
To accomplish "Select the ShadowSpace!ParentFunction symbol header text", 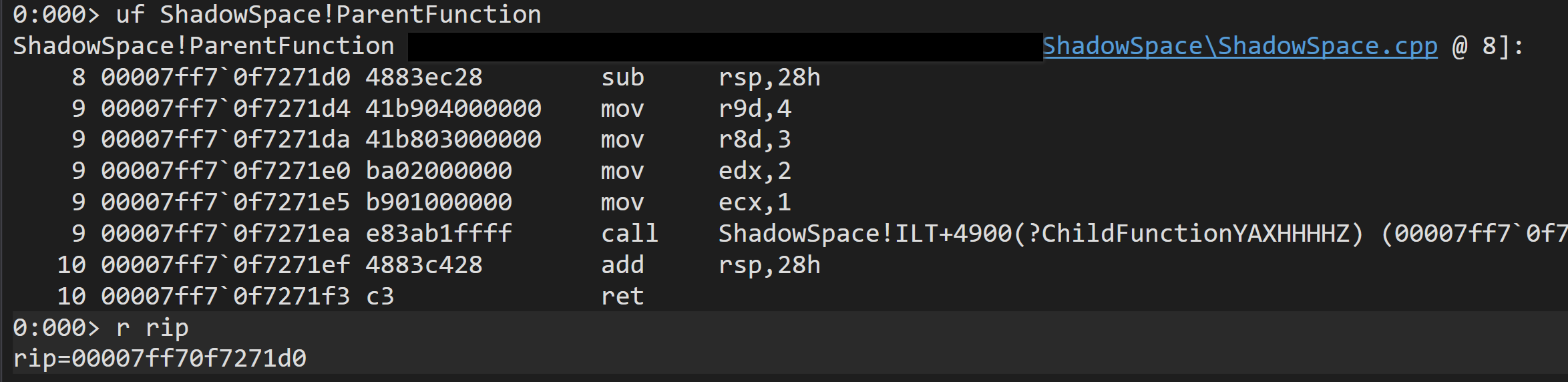I will pyautogui.click(x=204, y=46).
